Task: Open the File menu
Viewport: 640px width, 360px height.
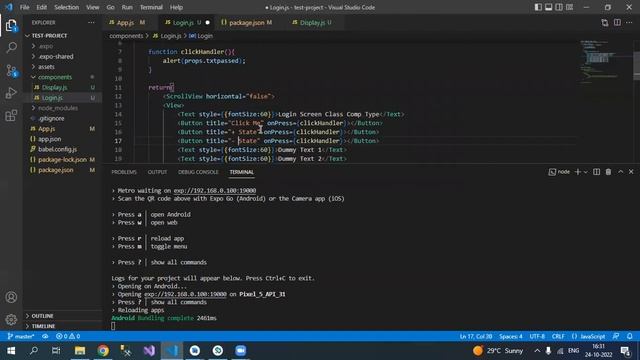Action: (x=24, y=7)
